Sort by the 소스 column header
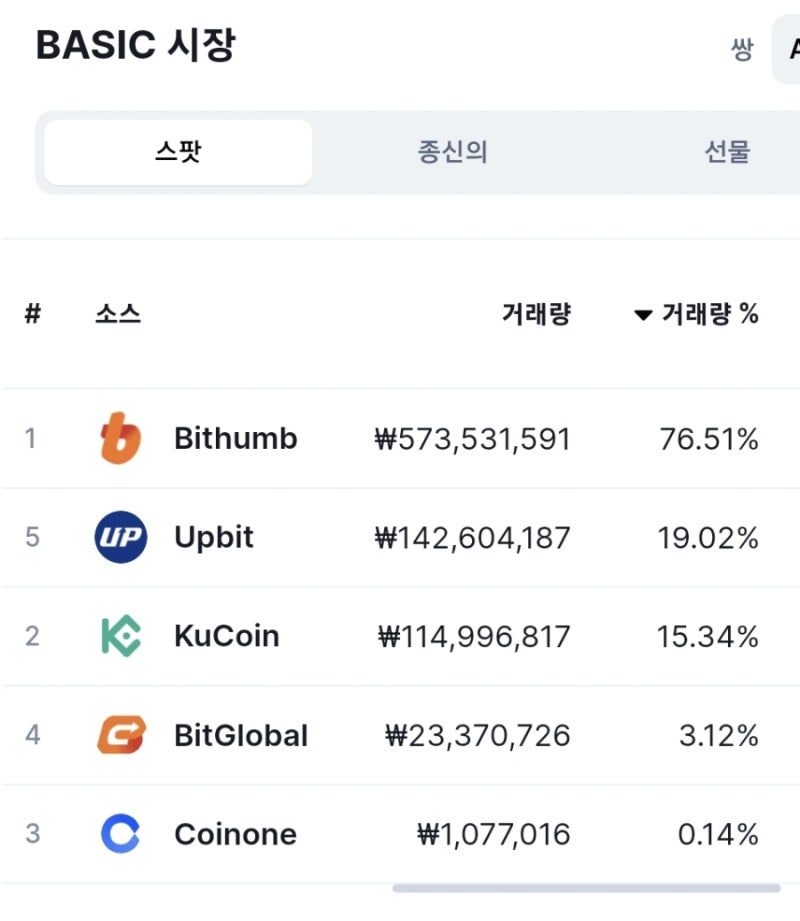Image resolution: width=800 pixels, height=921 pixels. (118, 314)
